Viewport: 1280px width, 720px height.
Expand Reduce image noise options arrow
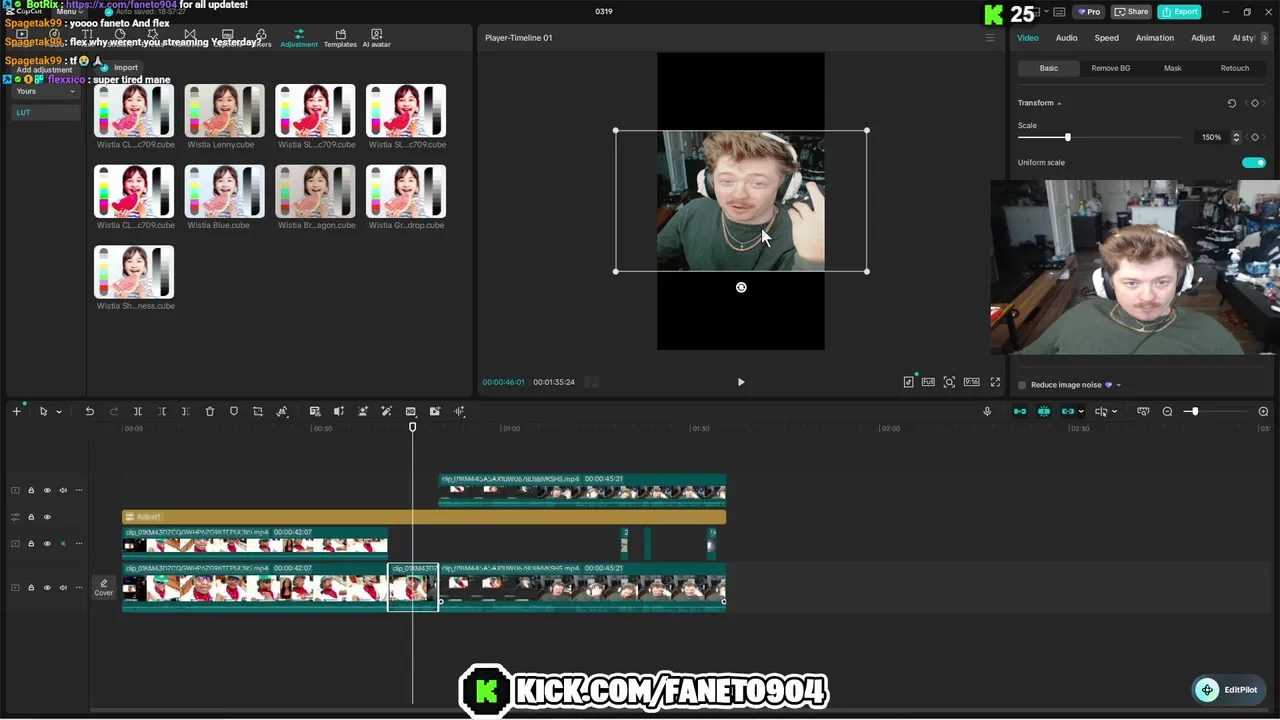click(1118, 385)
